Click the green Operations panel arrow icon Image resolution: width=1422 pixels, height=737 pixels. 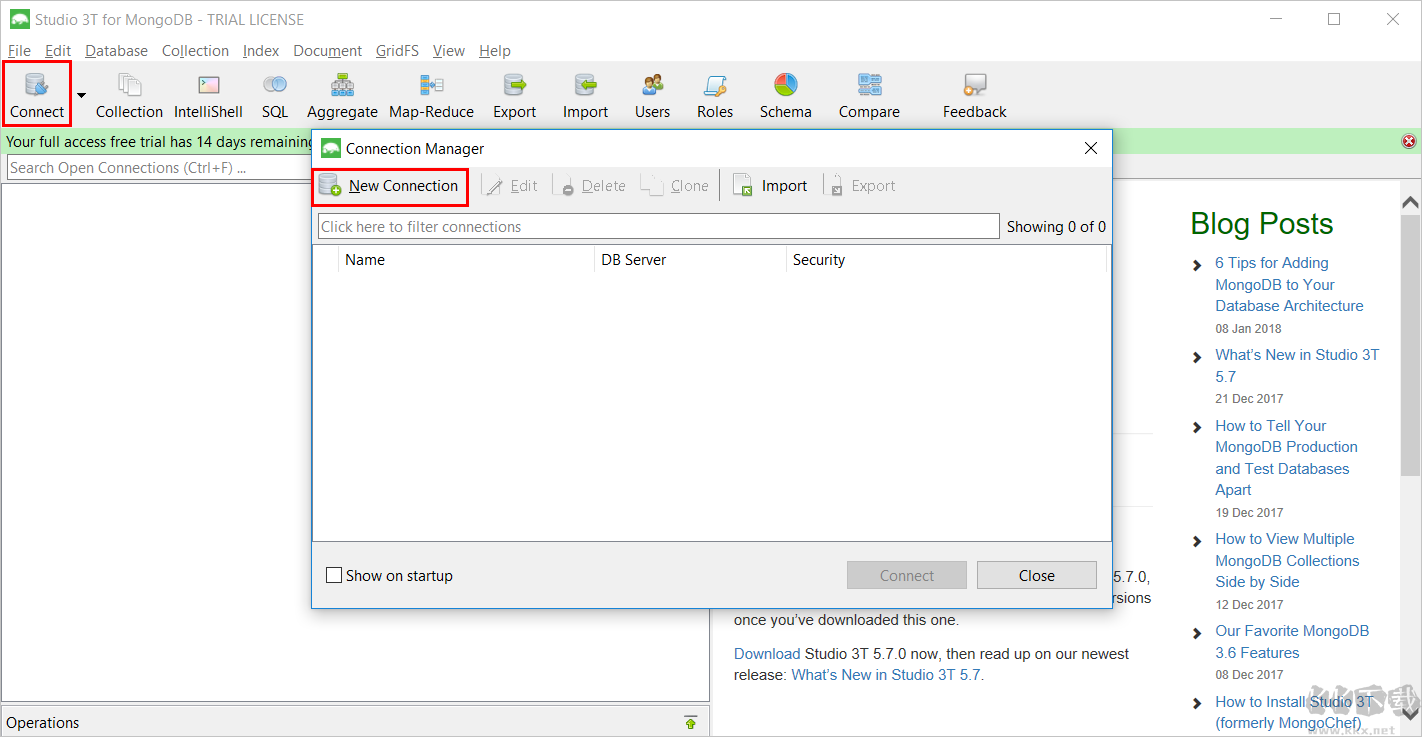click(690, 723)
